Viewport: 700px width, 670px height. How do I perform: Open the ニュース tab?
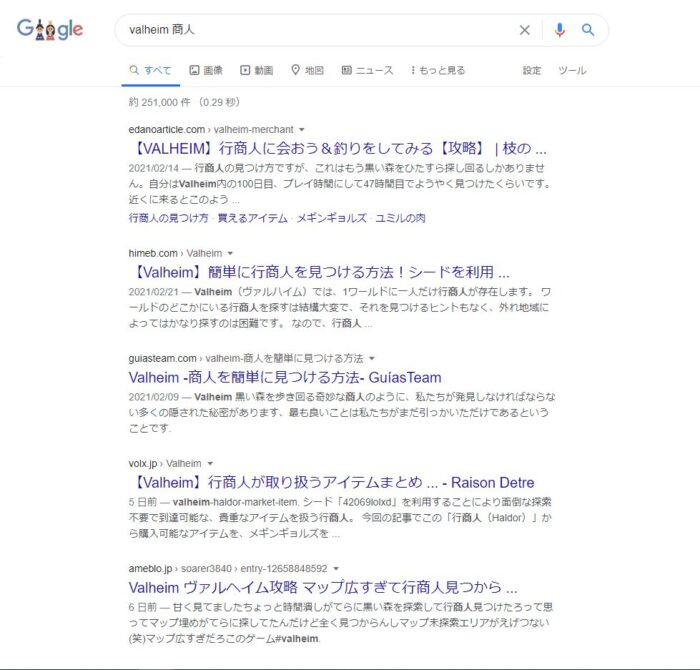(367, 70)
